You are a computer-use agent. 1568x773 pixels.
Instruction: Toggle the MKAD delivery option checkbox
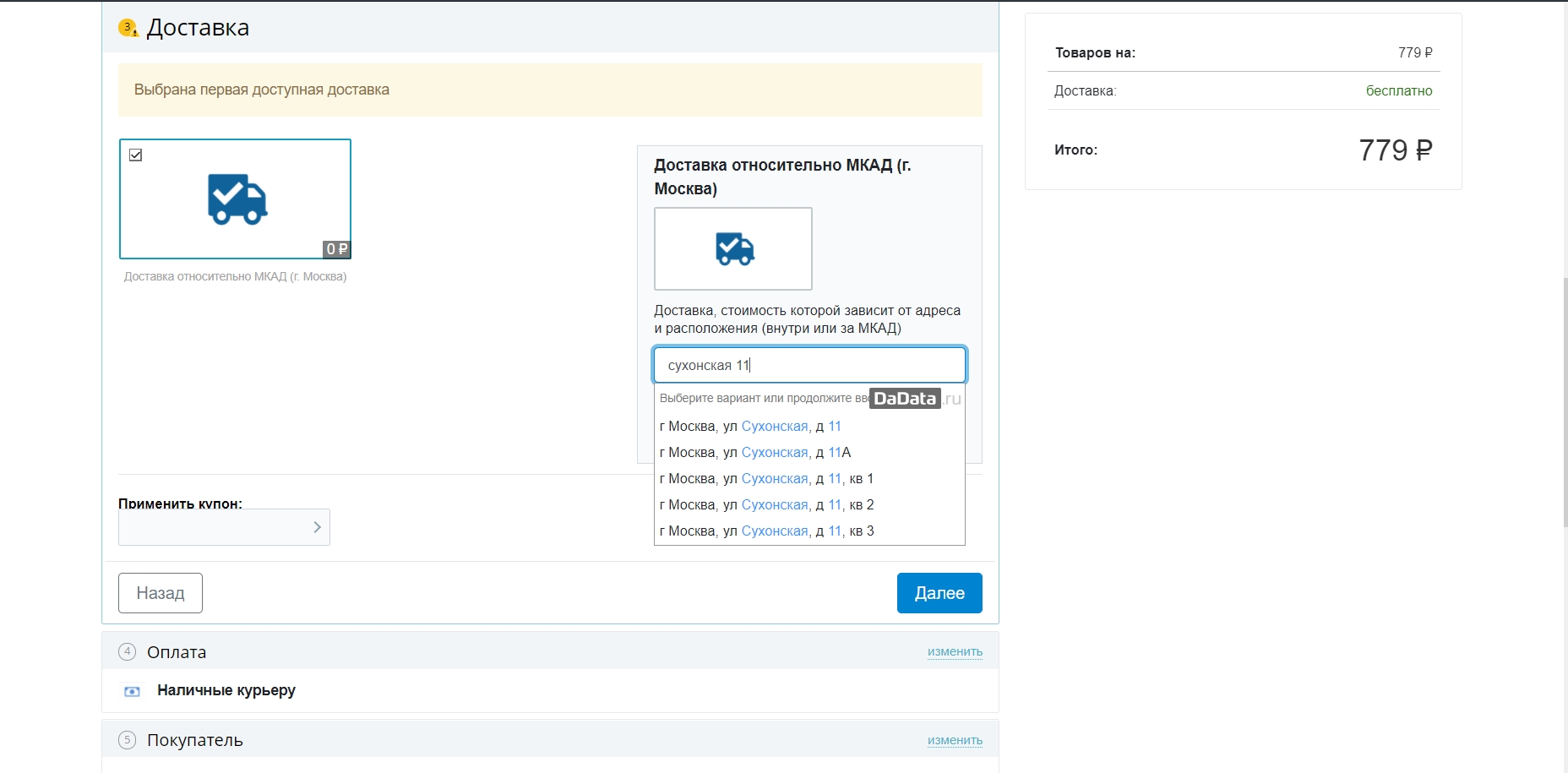coord(136,155)
